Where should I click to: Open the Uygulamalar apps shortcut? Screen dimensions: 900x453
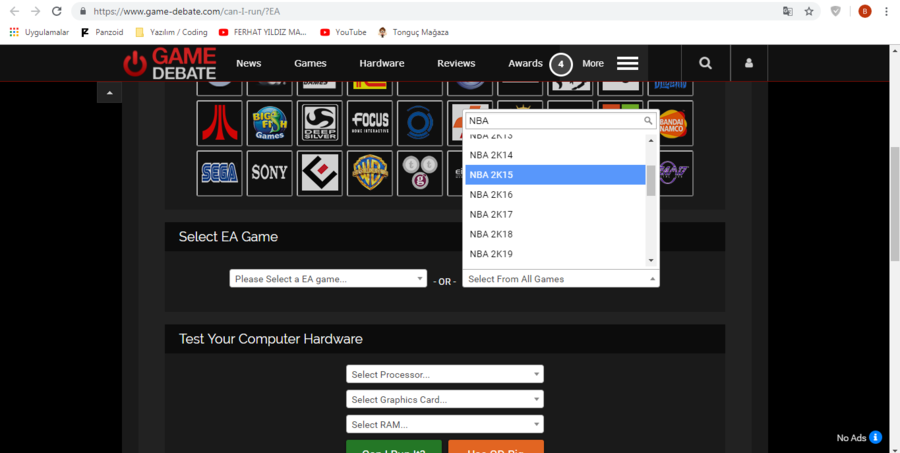pos(39,32)
